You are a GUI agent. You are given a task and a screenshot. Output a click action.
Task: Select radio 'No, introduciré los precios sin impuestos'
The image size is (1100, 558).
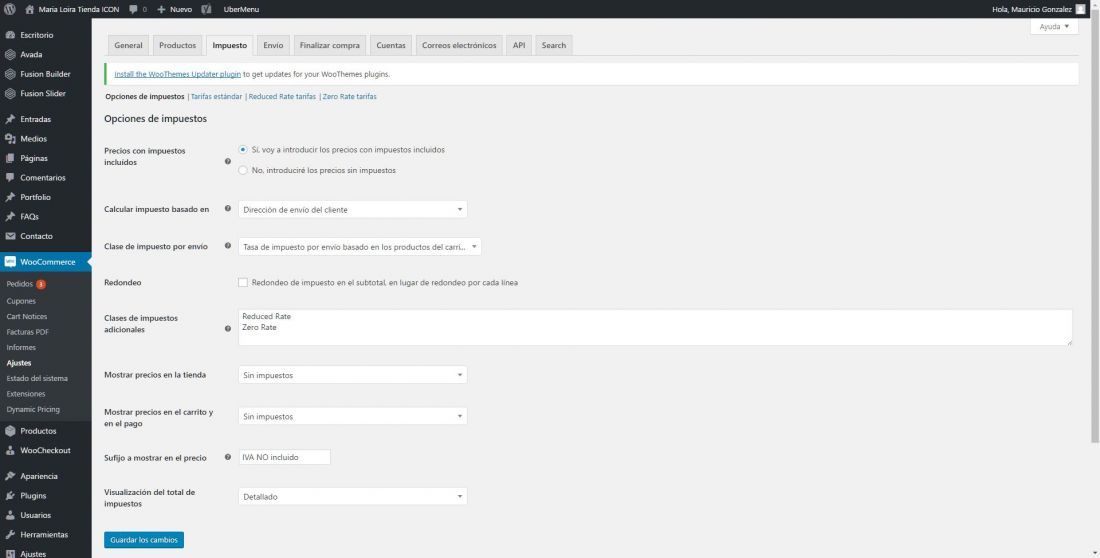pyautogui.click(x=243, y=170)
